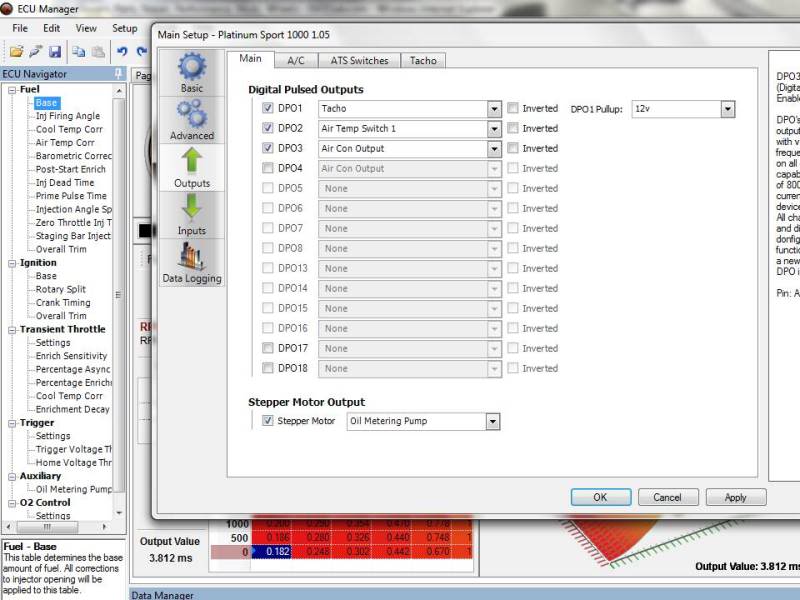
Task: Click the Paste toolbar icon
Action: click(98, 52)
